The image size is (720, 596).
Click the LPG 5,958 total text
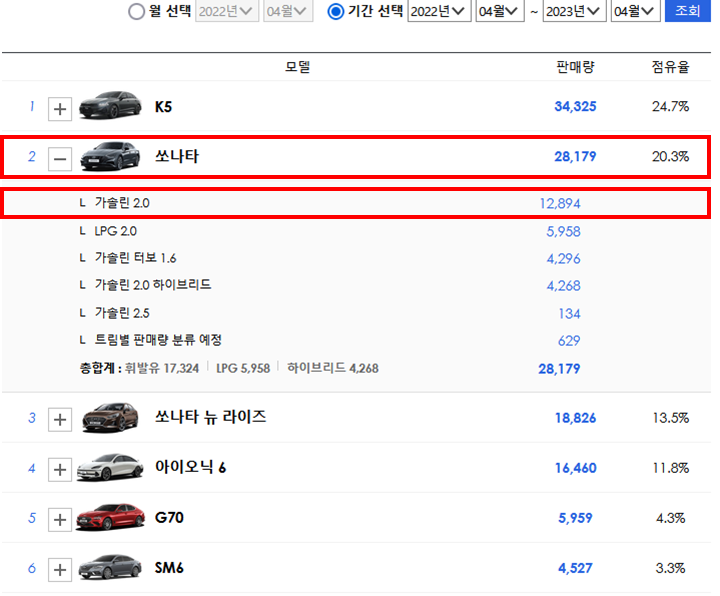(x=243, y=368)
